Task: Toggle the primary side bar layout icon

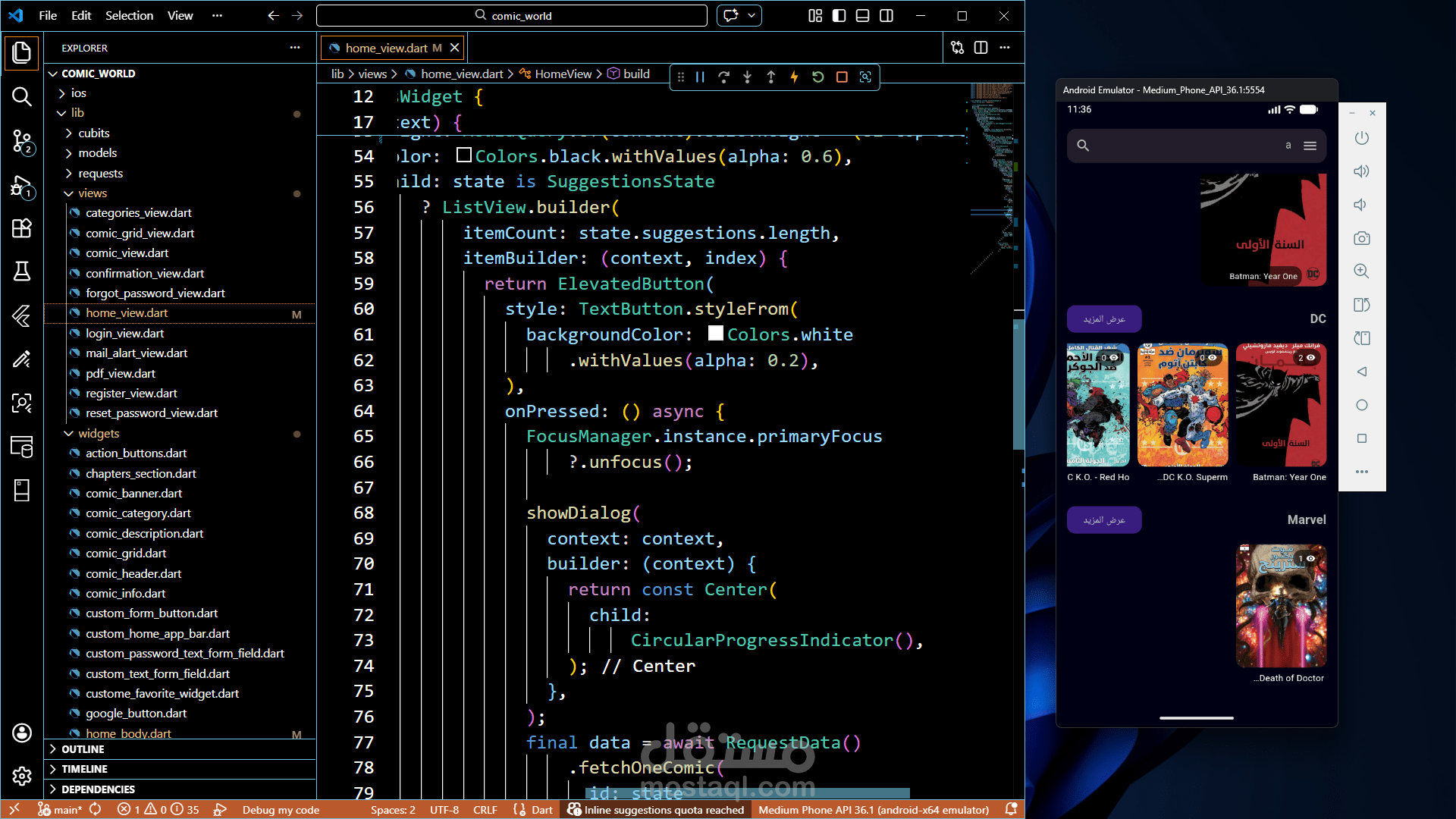Action: pos(839,15)
